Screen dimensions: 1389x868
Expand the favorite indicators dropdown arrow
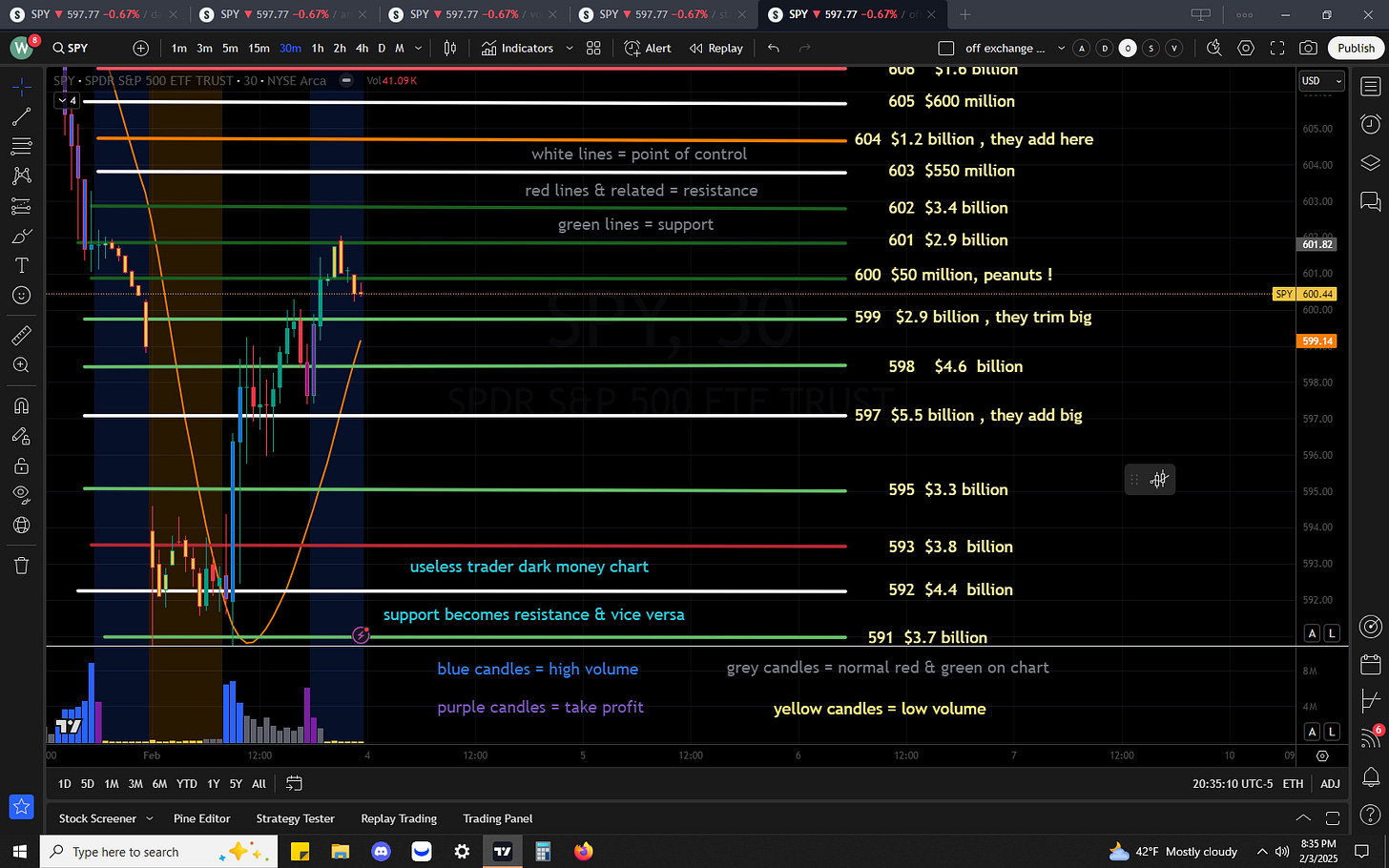pos(570,48)
